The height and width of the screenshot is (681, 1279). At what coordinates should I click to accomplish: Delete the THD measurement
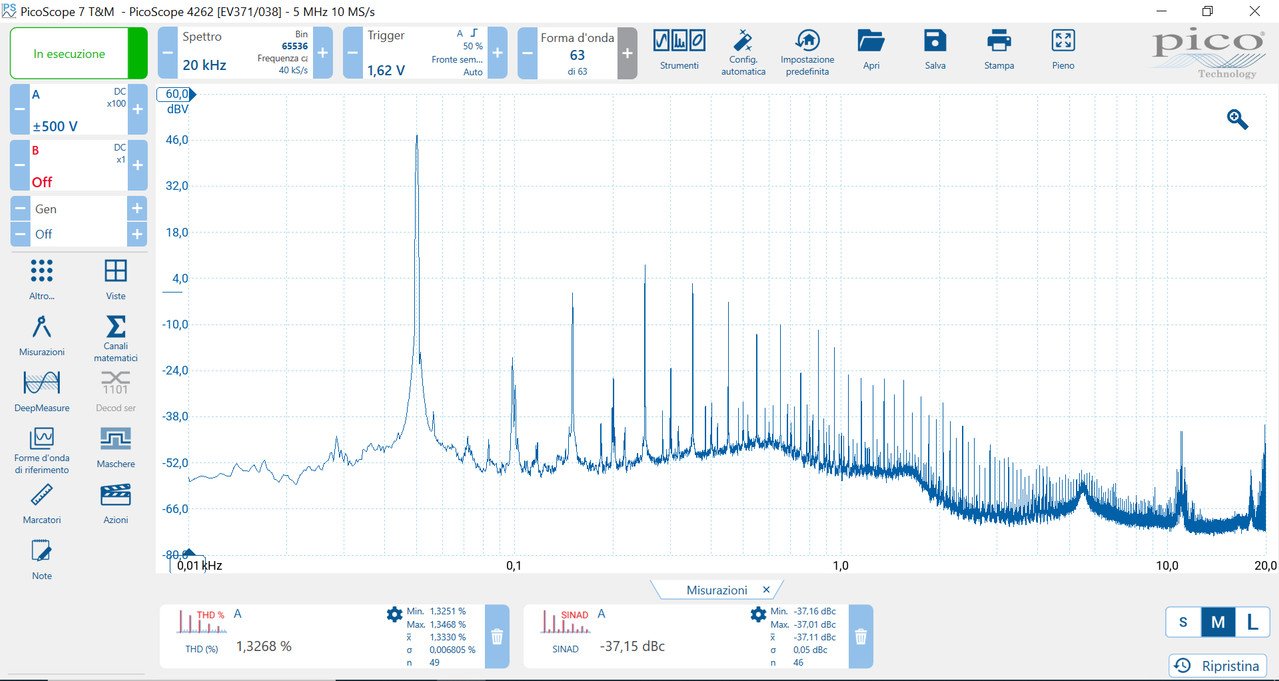pos(497,636)
